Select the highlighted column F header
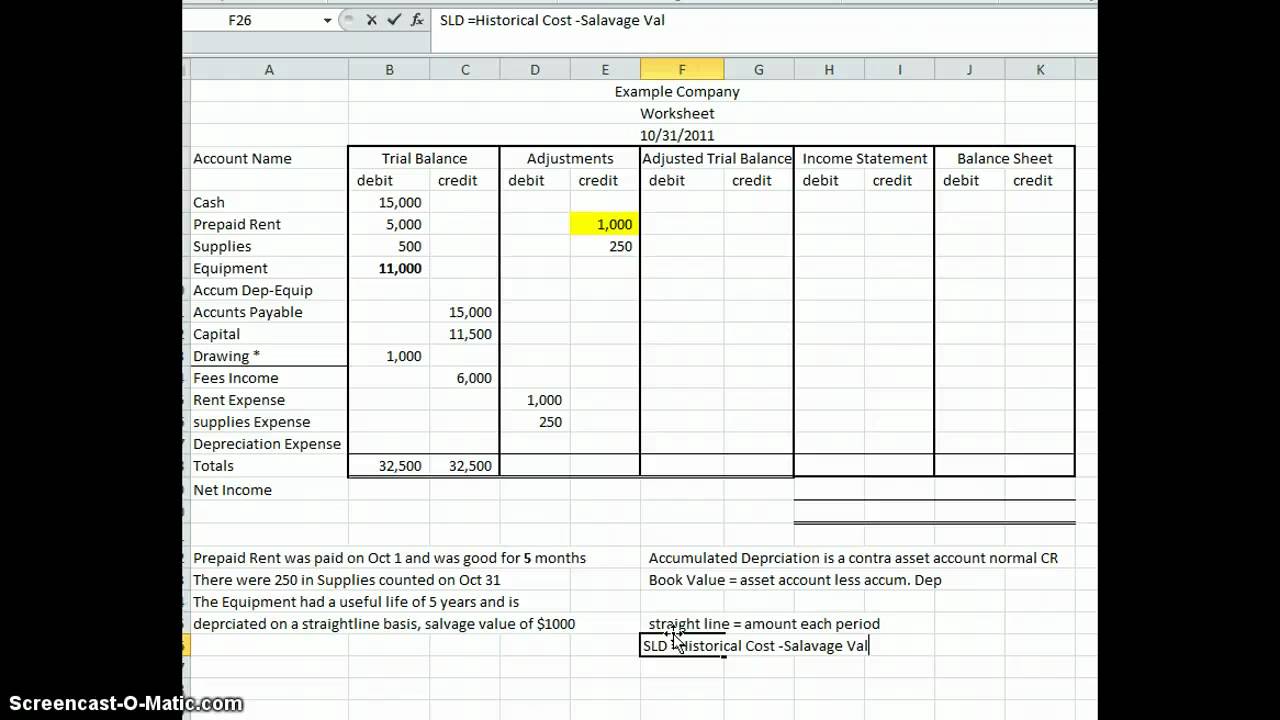Screen dimensions: 1280x720 (x=682, y=68)
